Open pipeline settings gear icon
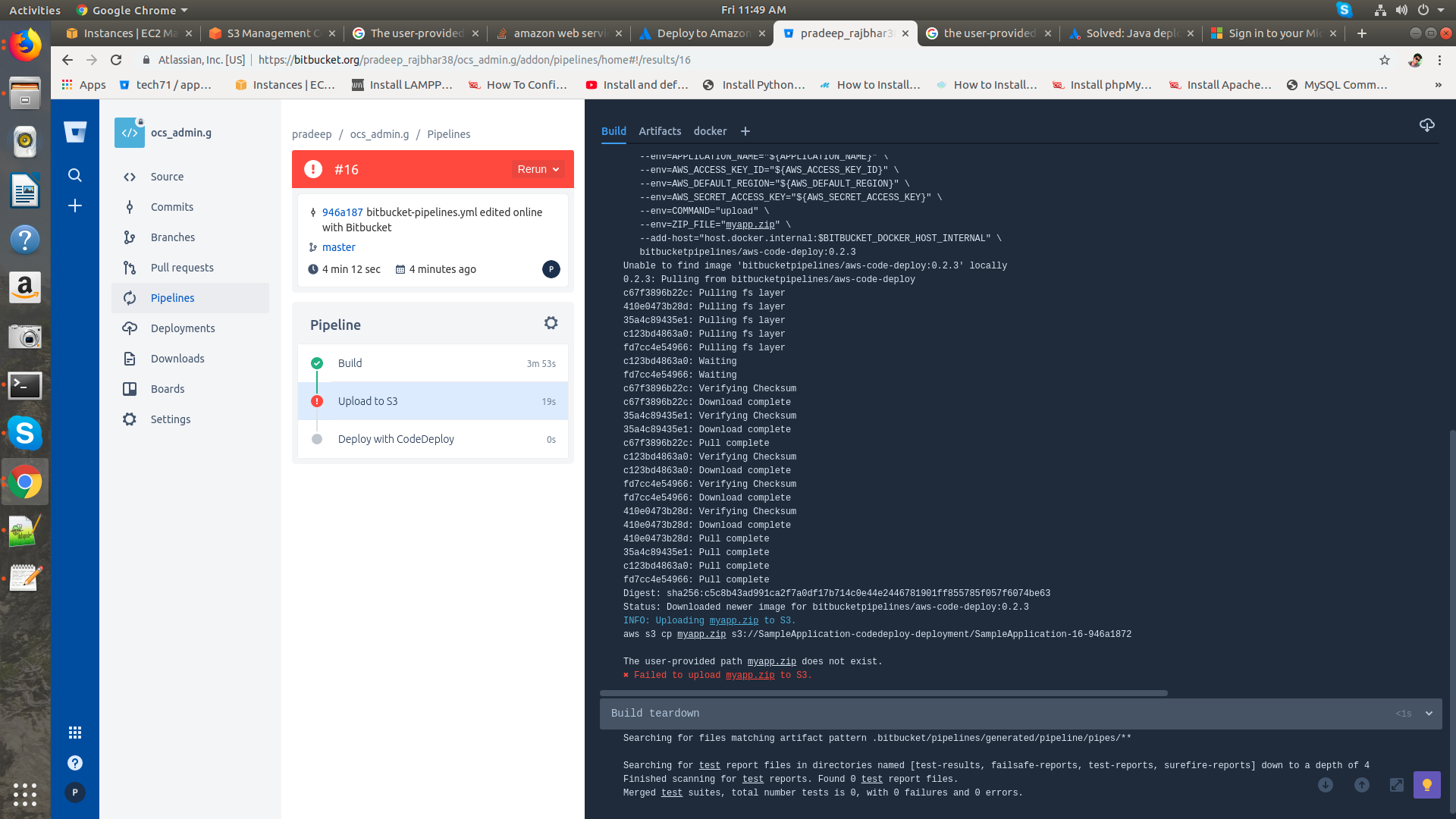 coord(551,323)
